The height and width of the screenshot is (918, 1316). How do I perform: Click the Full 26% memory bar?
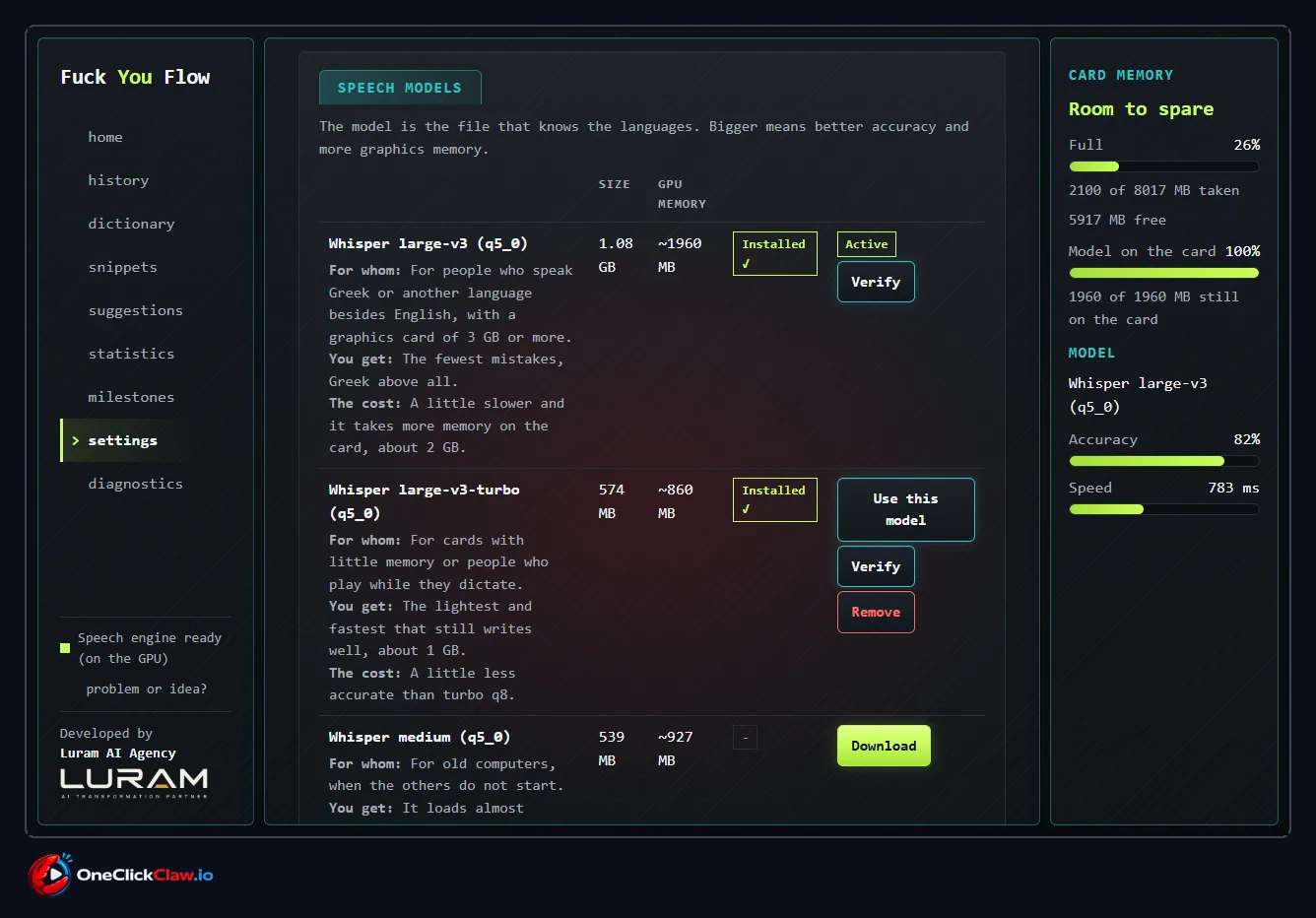1163,166
